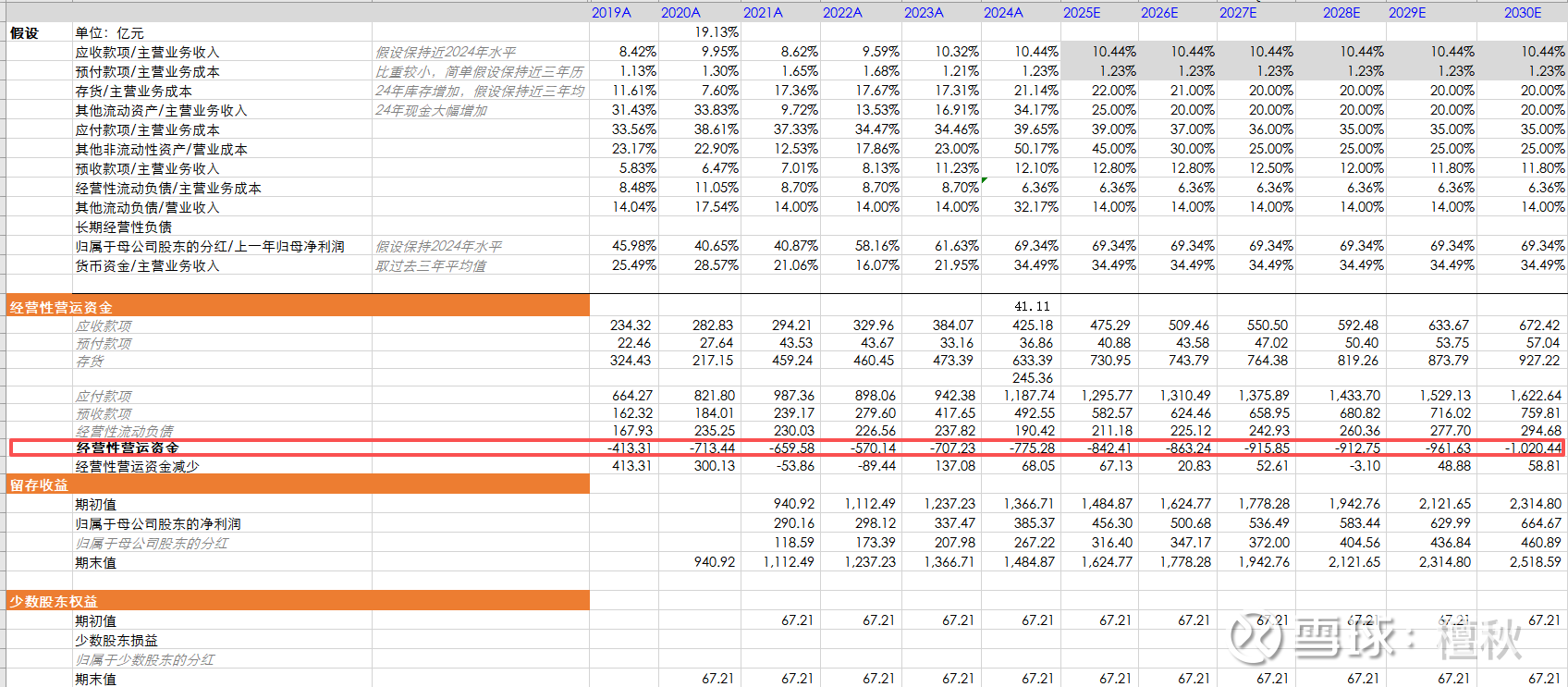
Task: Select the -413.31 working capital cell
Action: pyautogui.click(x=630, y=448)
